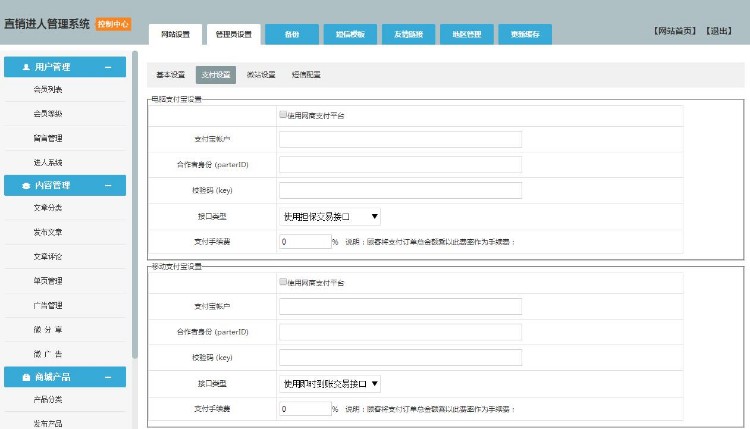
Task: Go to 【网站首页】 link
Action: 674,31
